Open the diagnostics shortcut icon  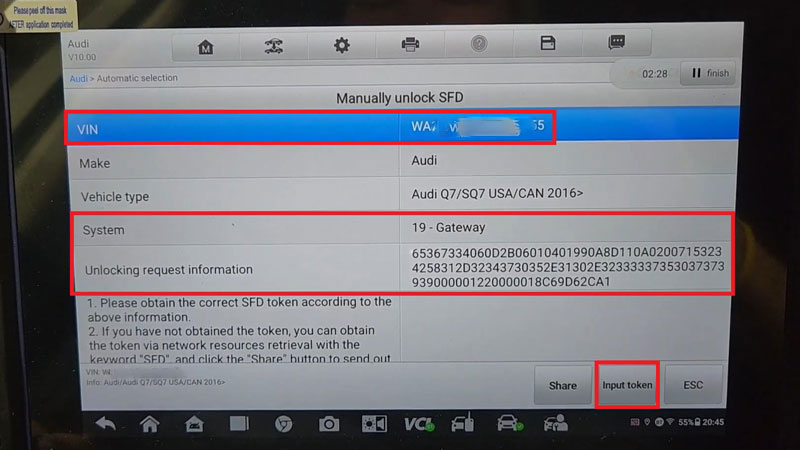[463, 423]
